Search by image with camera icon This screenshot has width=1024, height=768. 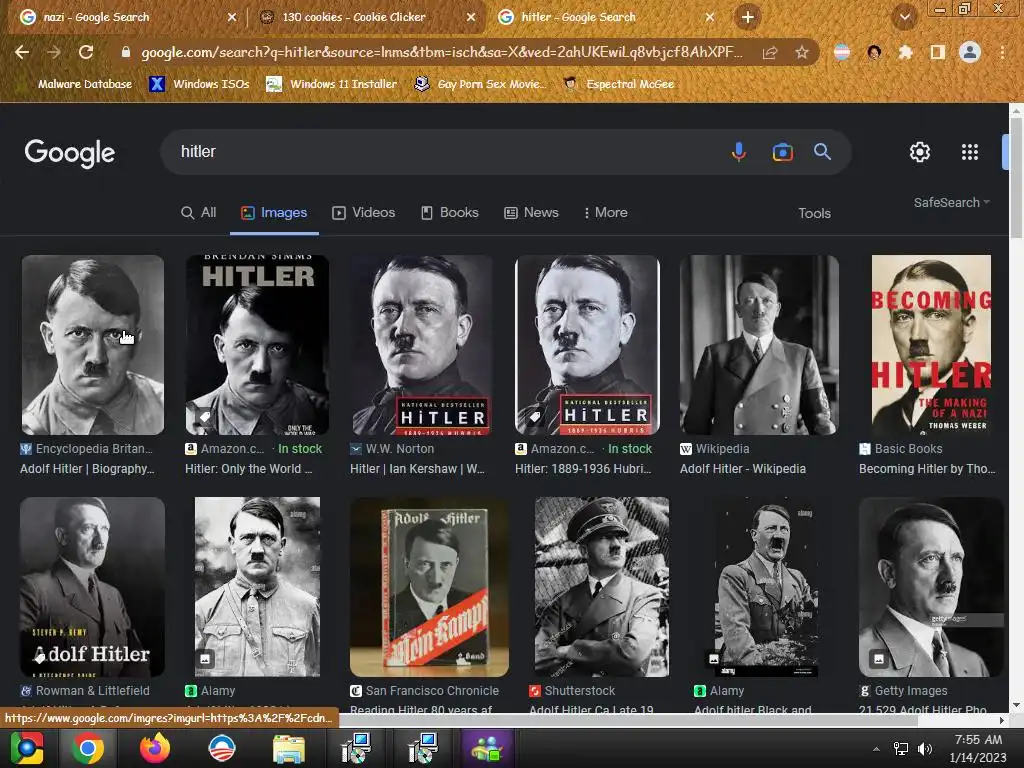point(782,152)
